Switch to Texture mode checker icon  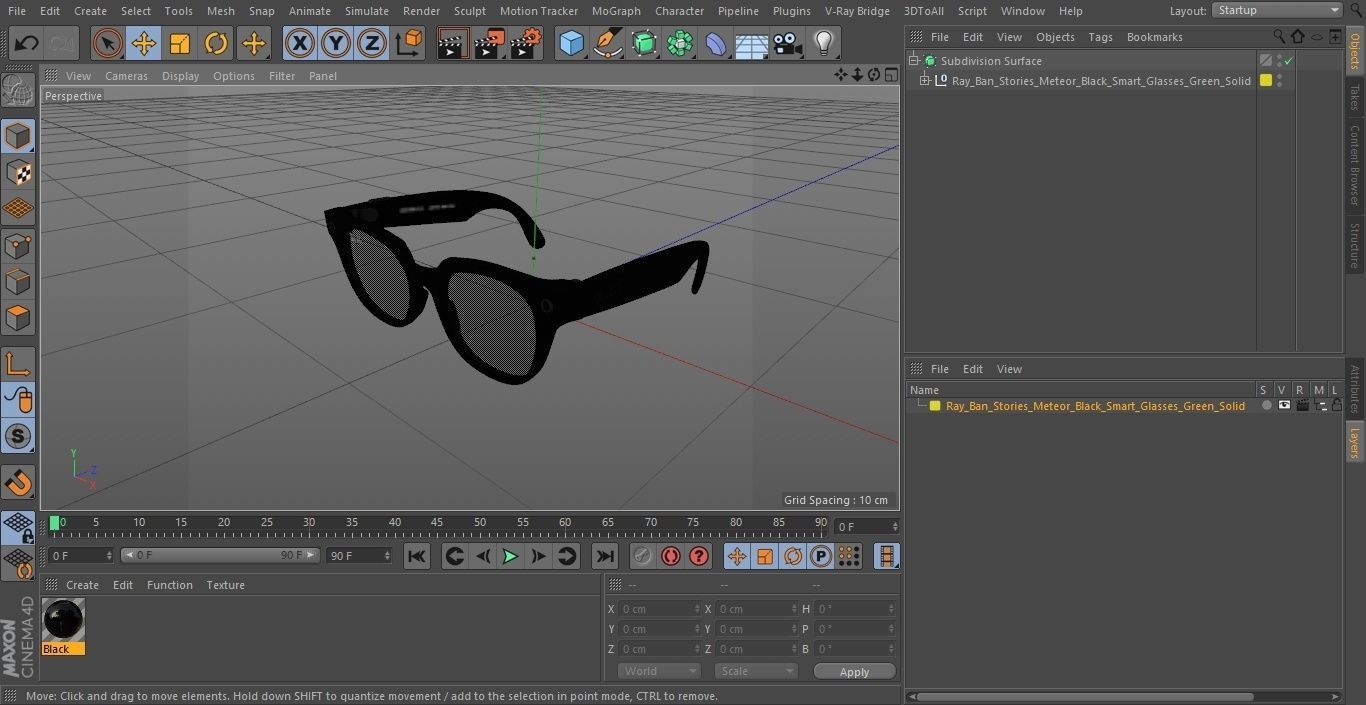[18, 172]
